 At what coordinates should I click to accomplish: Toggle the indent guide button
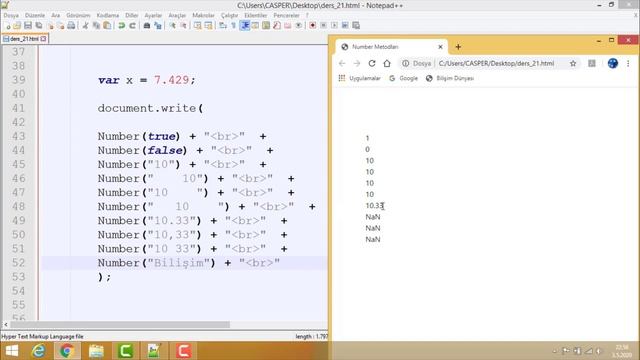pos(245,25)
